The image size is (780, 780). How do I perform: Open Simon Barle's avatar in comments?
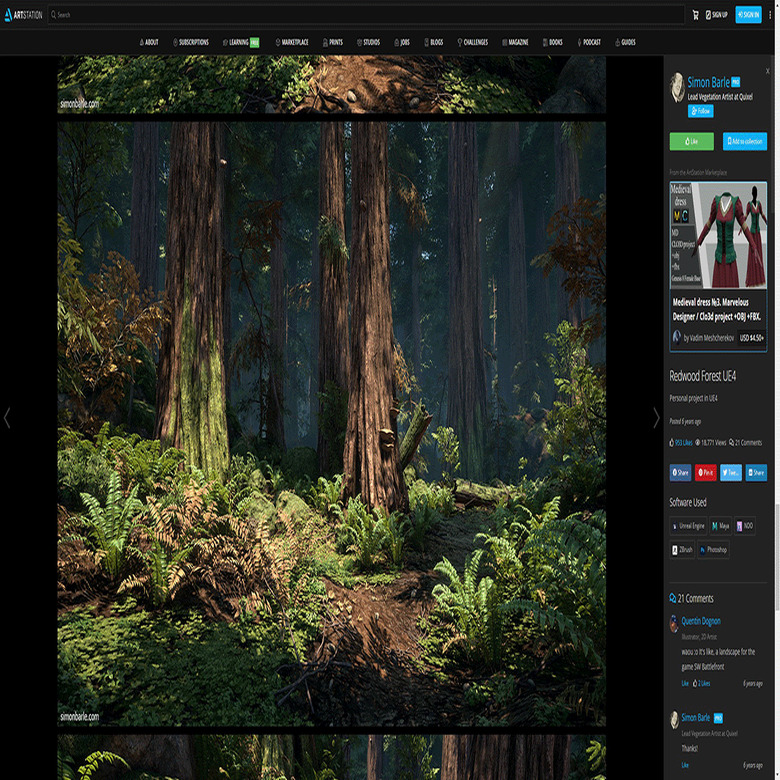(674, 719)
